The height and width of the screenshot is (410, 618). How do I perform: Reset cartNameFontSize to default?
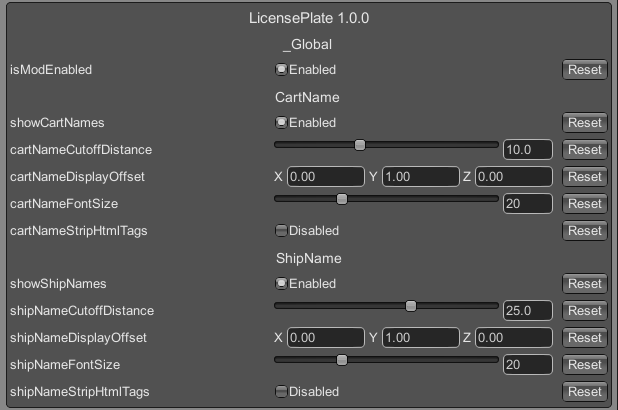[x=584, y=204]
